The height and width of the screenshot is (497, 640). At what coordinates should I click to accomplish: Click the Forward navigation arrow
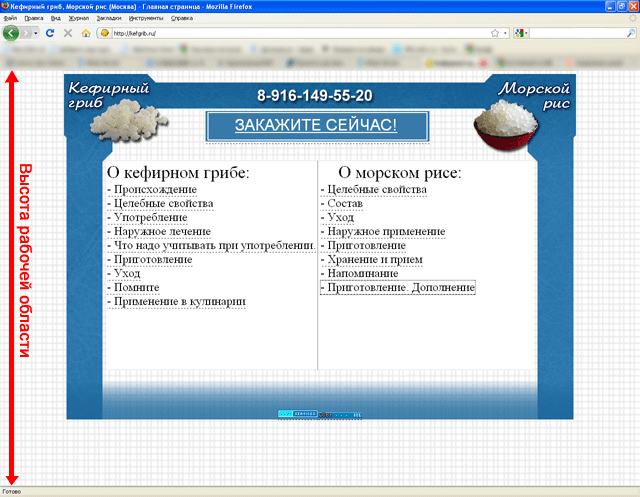pos(26,33)
